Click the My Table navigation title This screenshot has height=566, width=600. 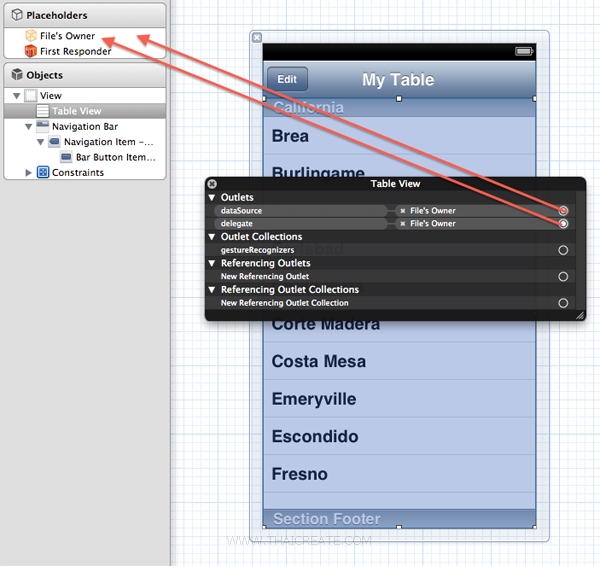398,80
